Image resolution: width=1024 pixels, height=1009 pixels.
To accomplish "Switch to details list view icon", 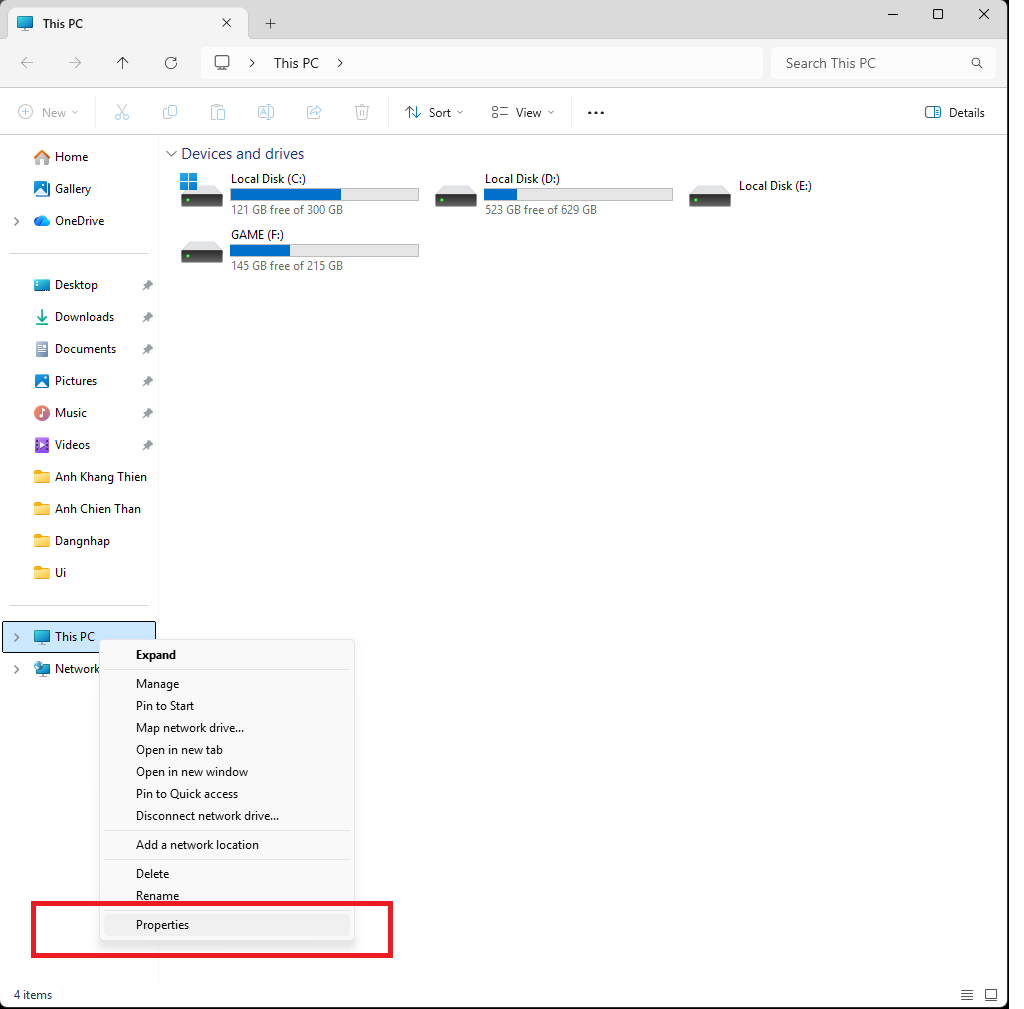I will coord(967,995).
